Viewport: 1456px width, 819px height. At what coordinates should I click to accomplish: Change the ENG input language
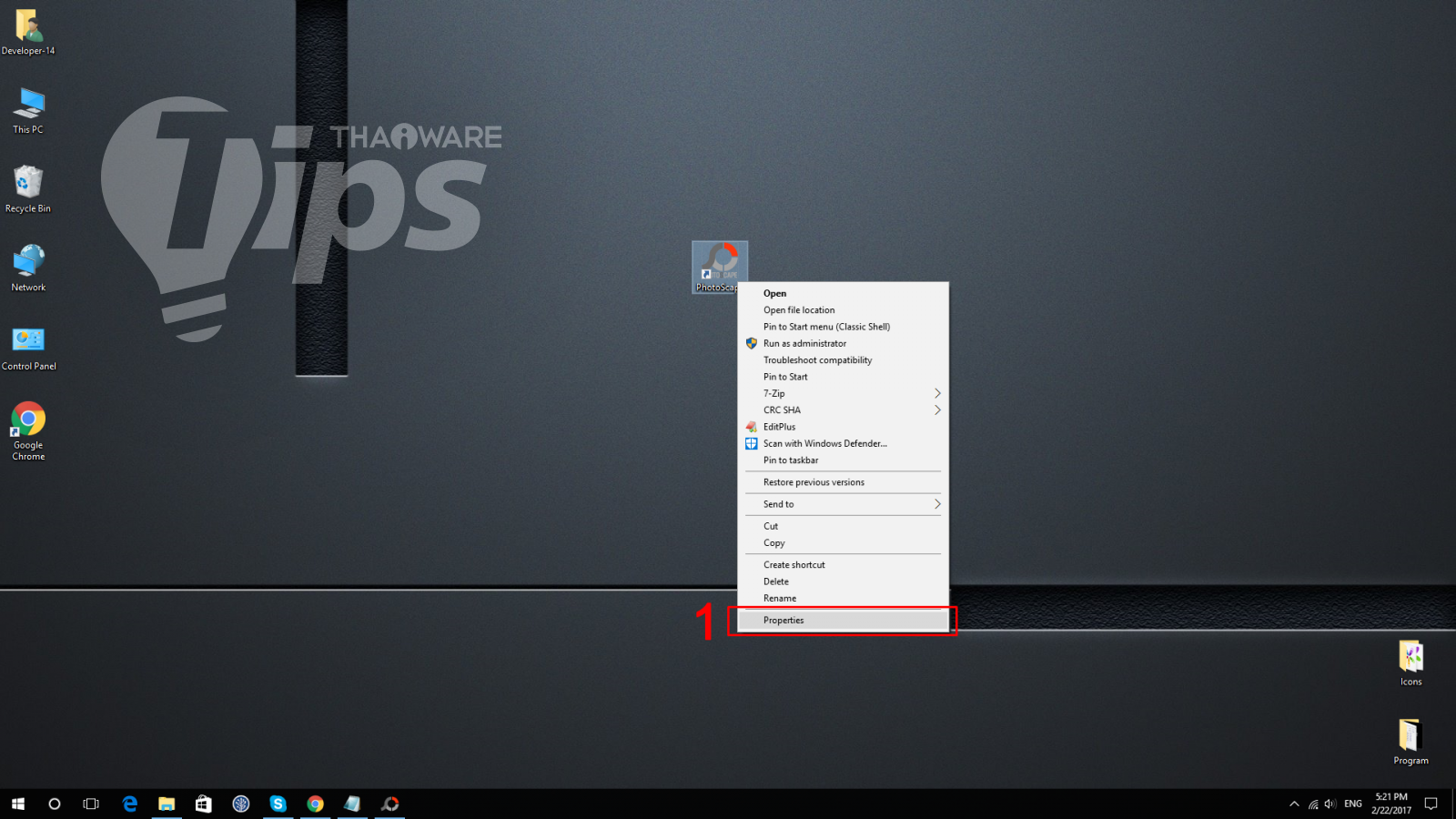tap(1353, 804)
